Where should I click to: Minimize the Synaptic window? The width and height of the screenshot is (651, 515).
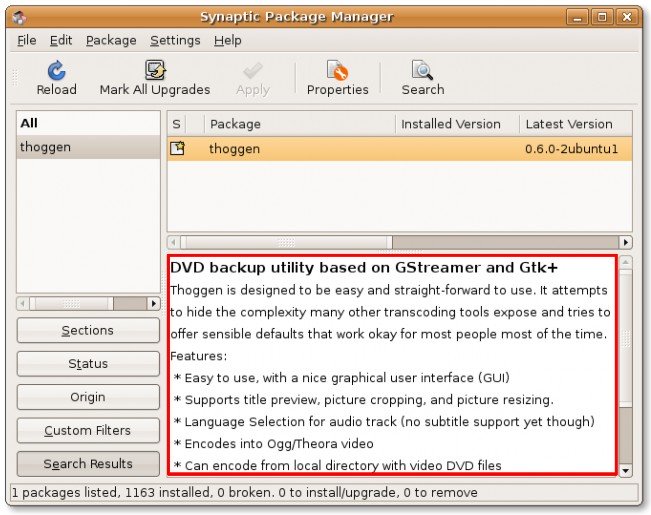pyautogui.click(x=577, y=17)
